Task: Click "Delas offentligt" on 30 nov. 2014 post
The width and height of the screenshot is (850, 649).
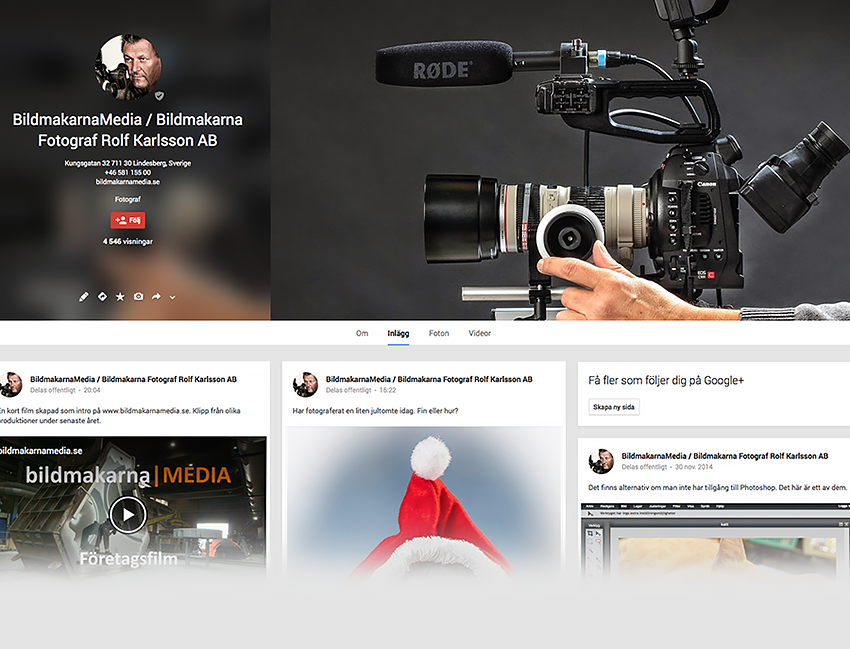Action: coord(644,467)
